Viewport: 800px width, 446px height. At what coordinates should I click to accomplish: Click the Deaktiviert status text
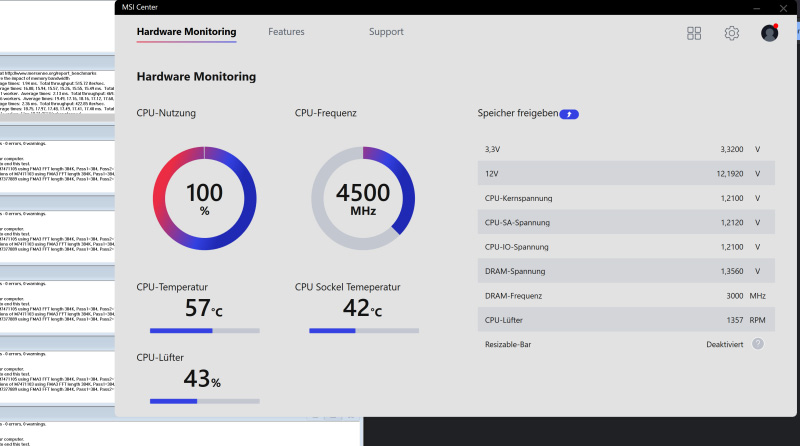pos(724,344)
